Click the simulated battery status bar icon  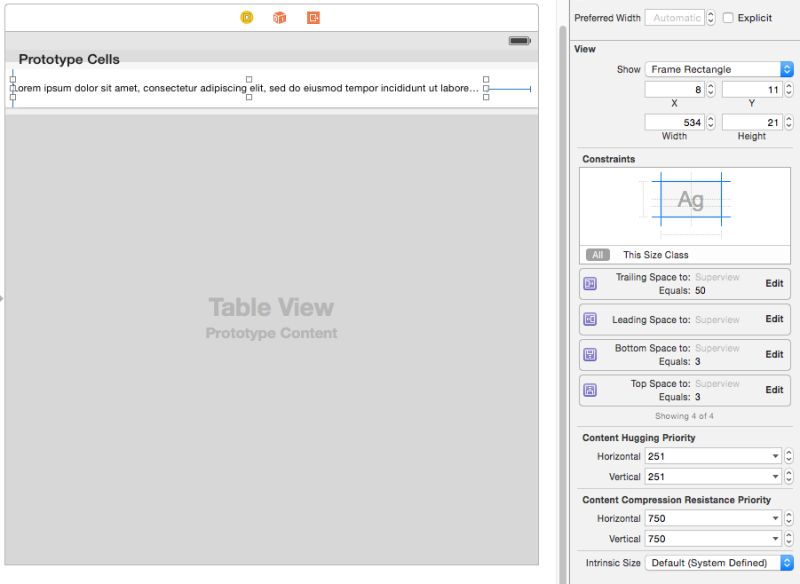point(519,41)
